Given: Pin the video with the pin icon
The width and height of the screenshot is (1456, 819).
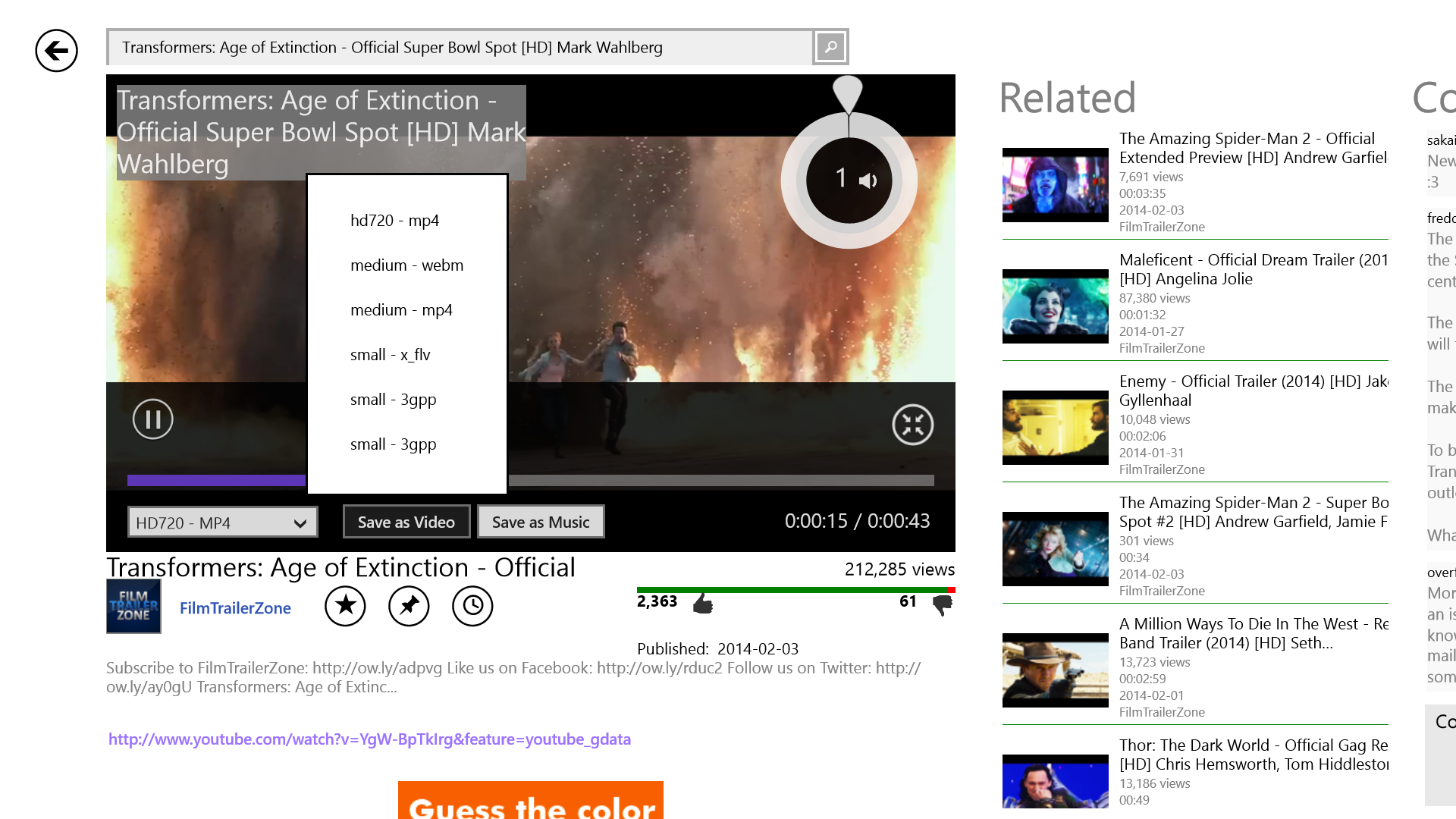Looking at the screenshot, I should pyautogui.click(x=409, y=605).
